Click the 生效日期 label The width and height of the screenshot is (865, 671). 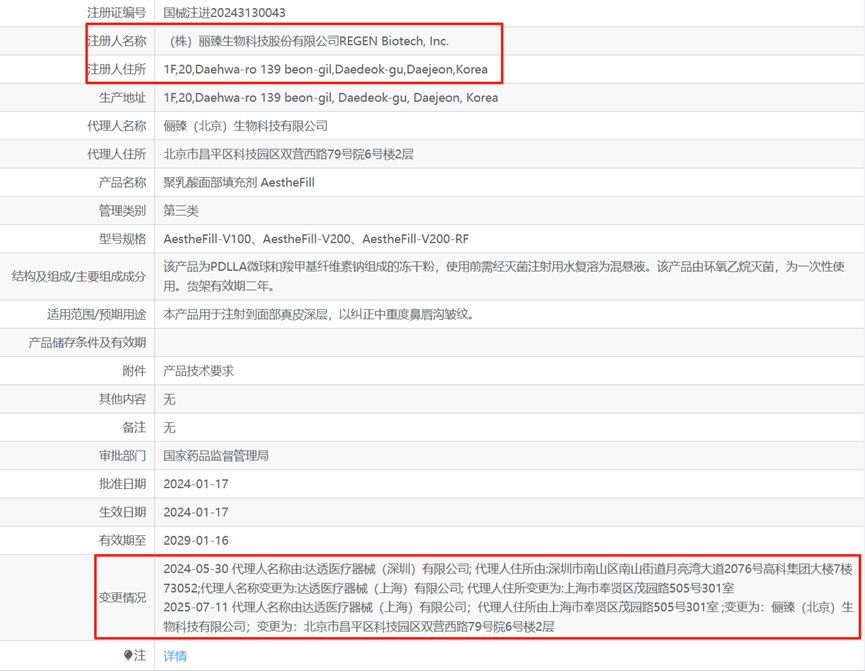coord(122,512)
